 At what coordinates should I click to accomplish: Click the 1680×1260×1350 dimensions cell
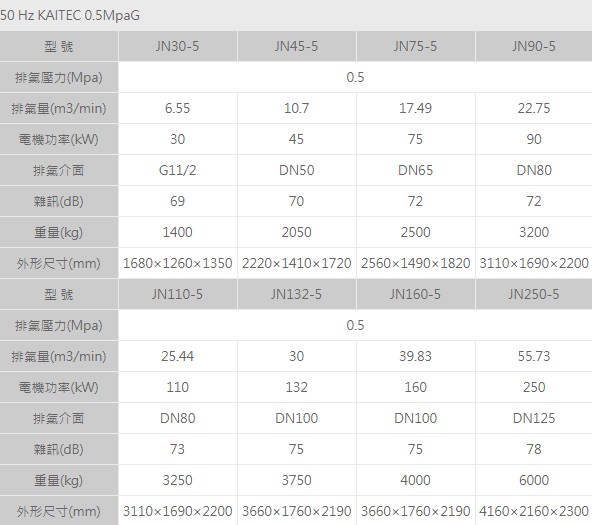click(x=177, y=263)
